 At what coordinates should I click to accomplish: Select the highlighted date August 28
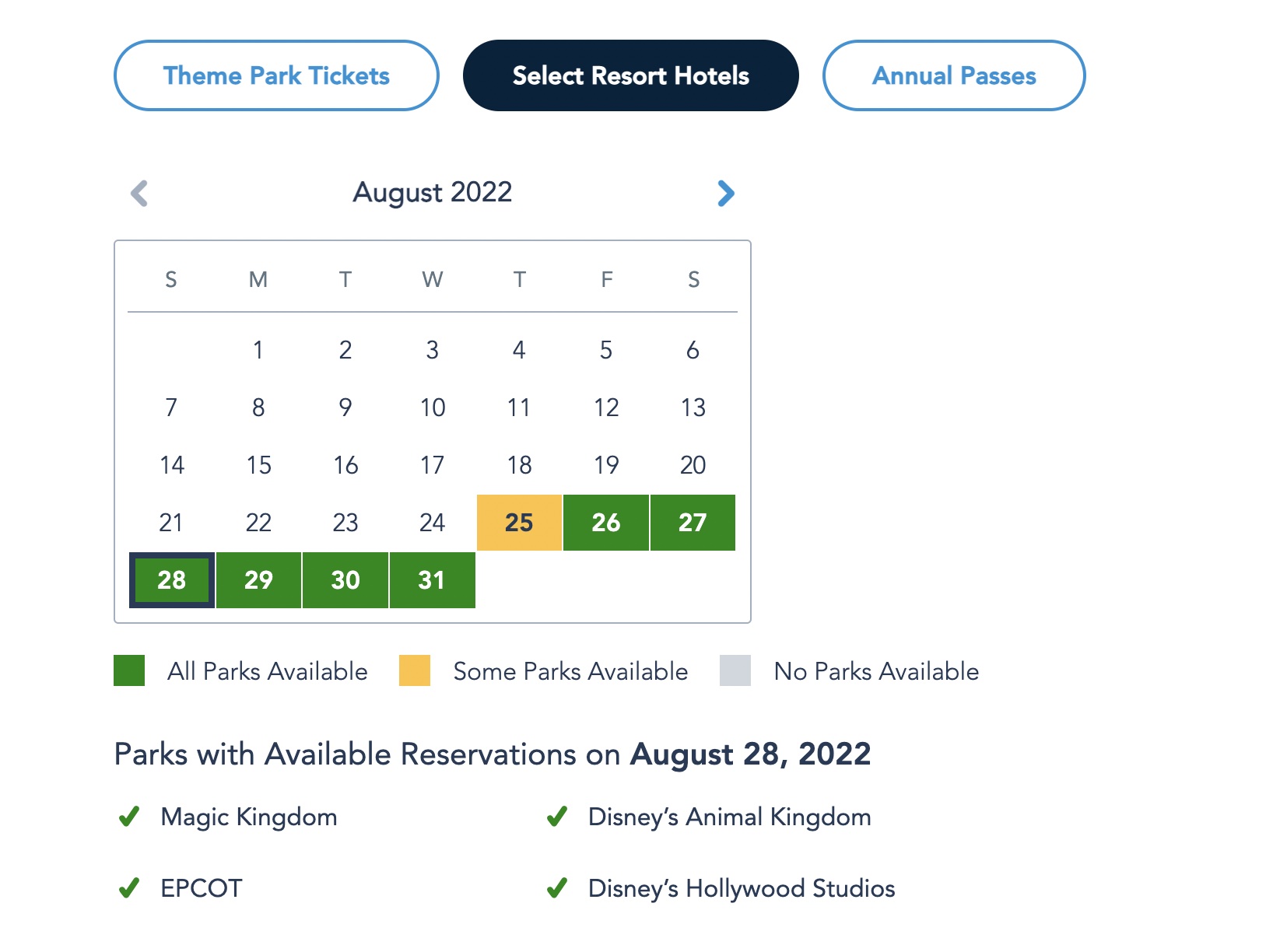coord(172,580)
